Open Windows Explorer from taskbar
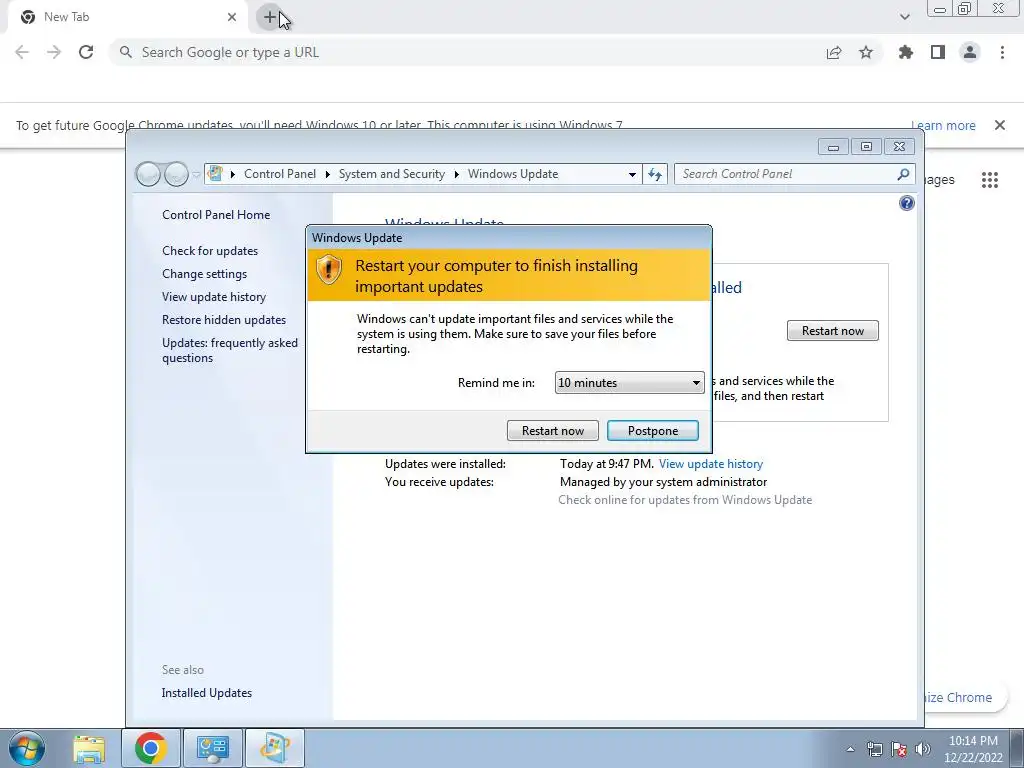Viewport: 1024px width, 768px height. click(x=89, y=748)
